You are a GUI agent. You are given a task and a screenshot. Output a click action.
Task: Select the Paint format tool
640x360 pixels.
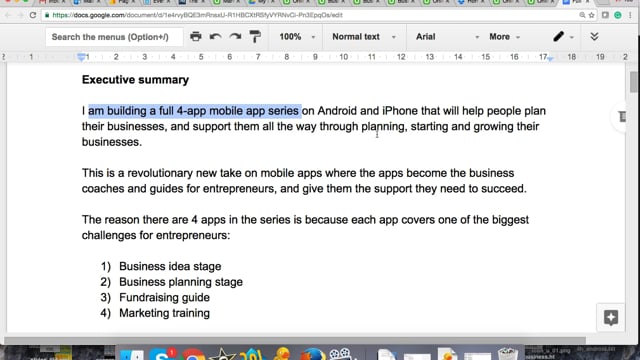[x=255, y=37]
